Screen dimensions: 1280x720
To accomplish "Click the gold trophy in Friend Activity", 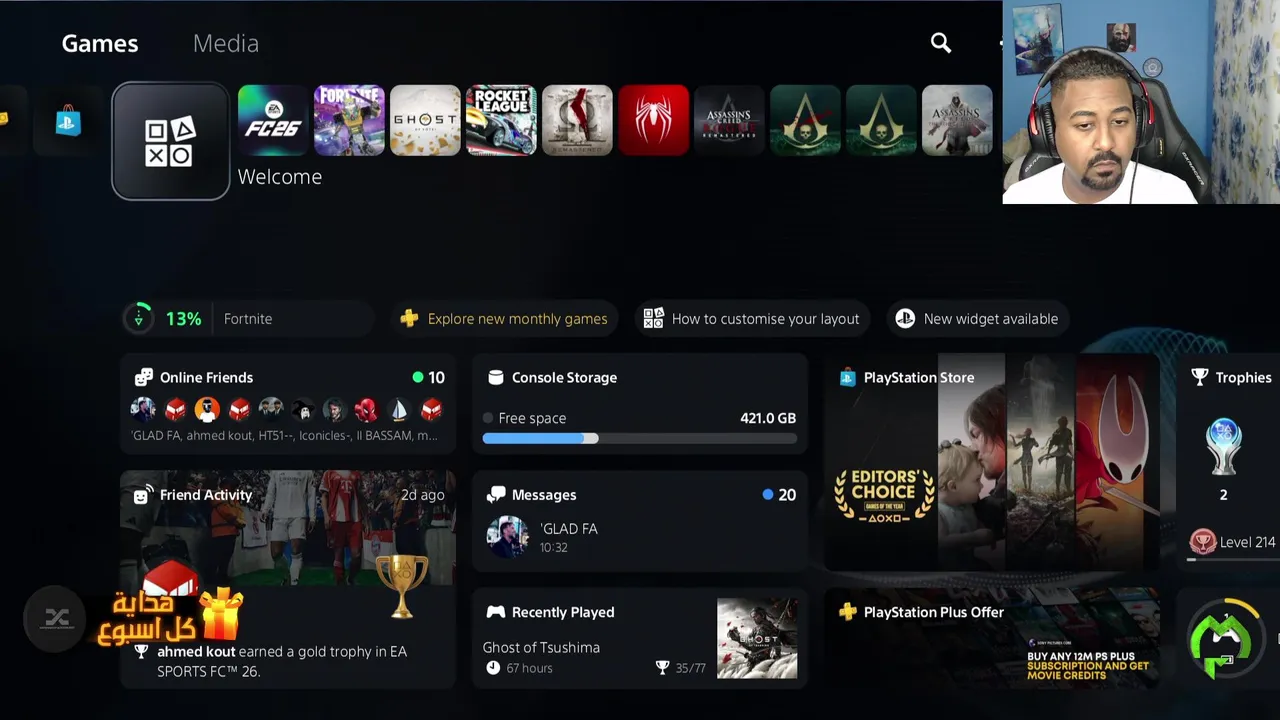I will coord(402,586).
